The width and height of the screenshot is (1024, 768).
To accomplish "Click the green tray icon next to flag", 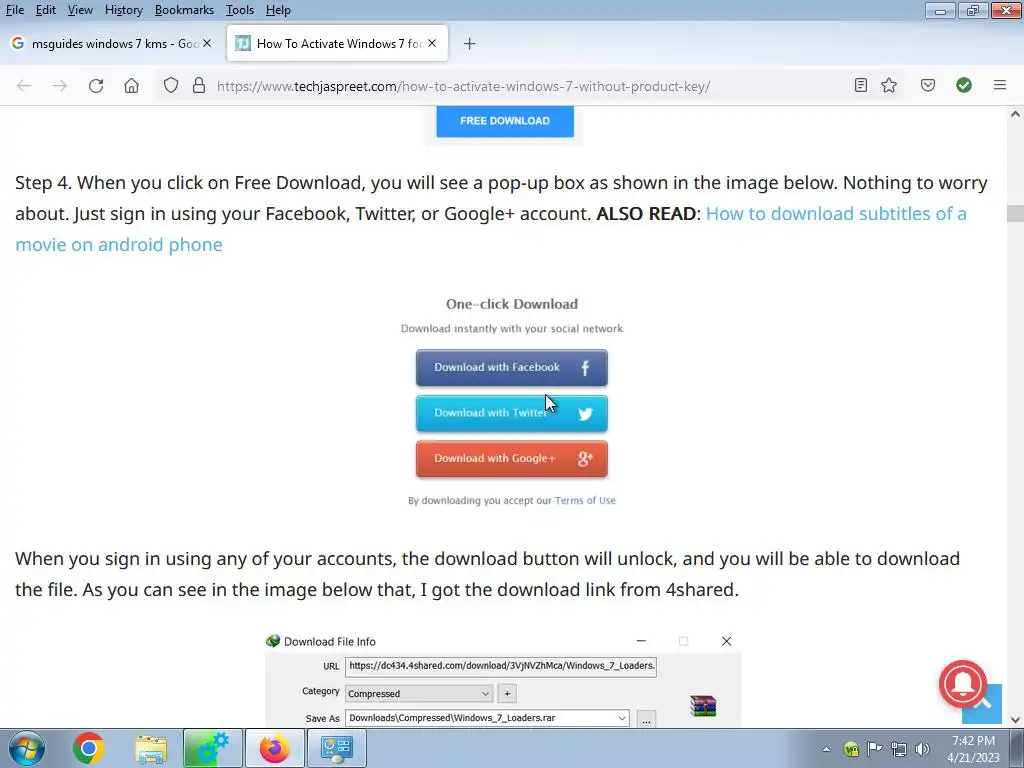I will click(851, 749).
